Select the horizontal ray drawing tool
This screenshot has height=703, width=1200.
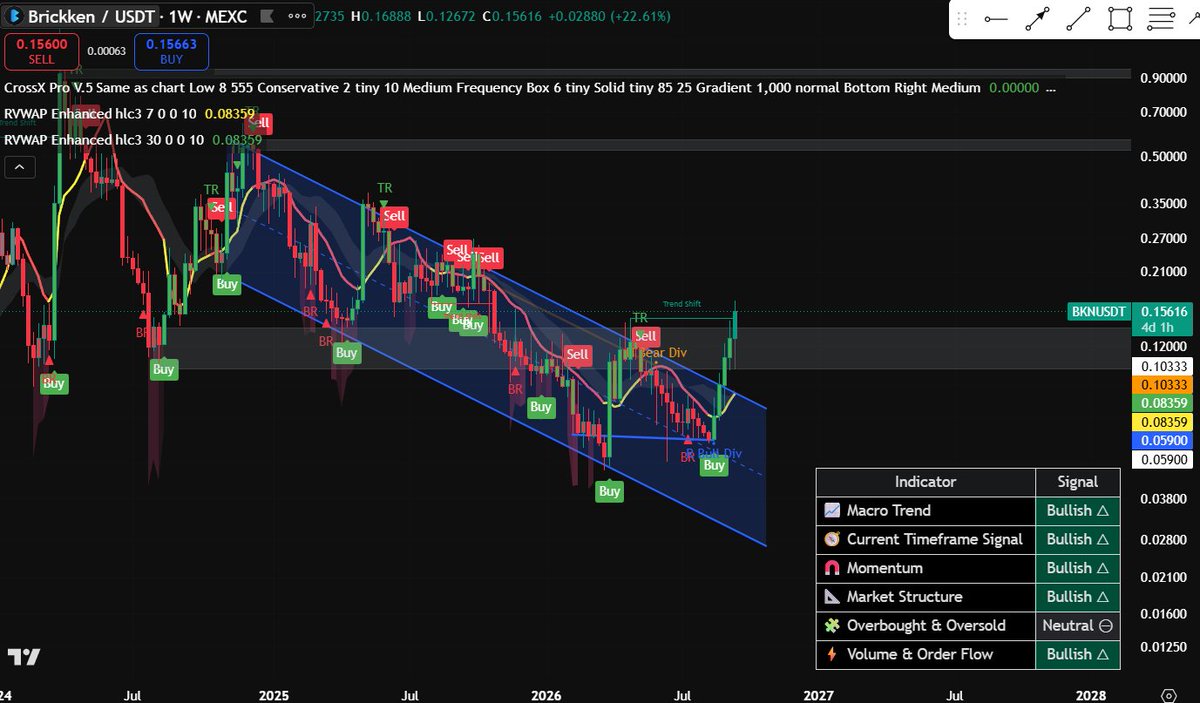click(996, 19)
